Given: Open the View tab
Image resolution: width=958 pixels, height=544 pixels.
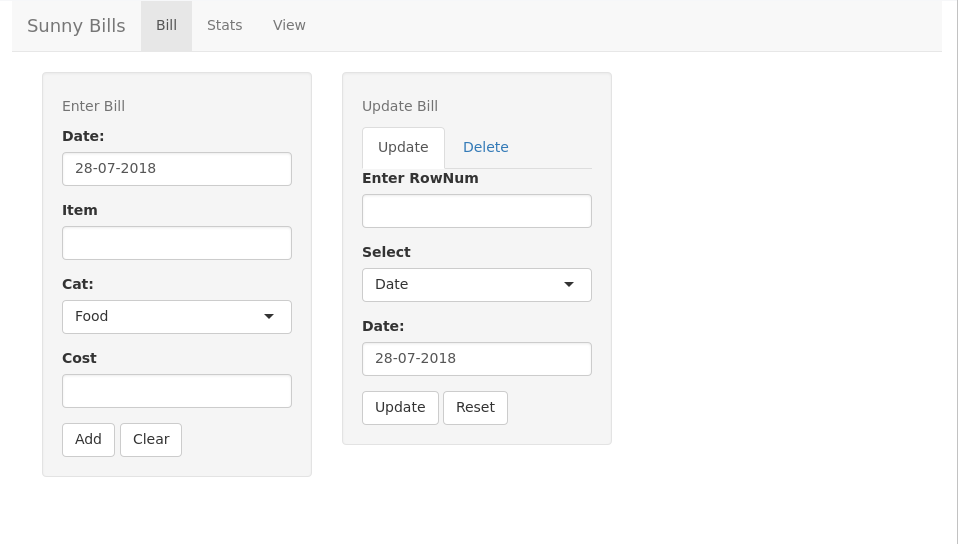Looking at the screenshot, I should pos(289,26).
